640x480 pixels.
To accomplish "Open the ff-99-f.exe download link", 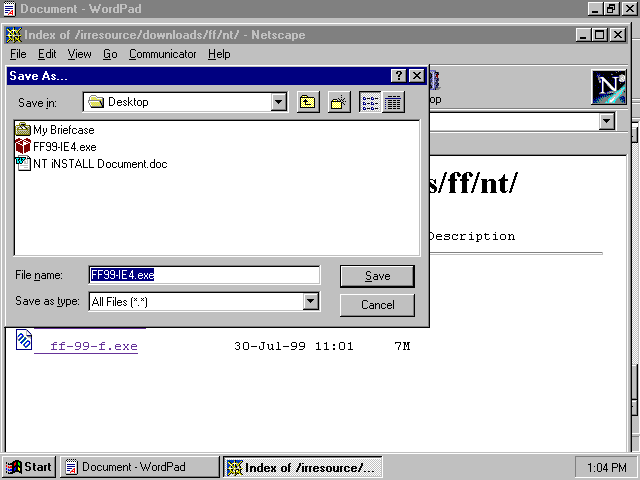I will click(x=93, y=347).
